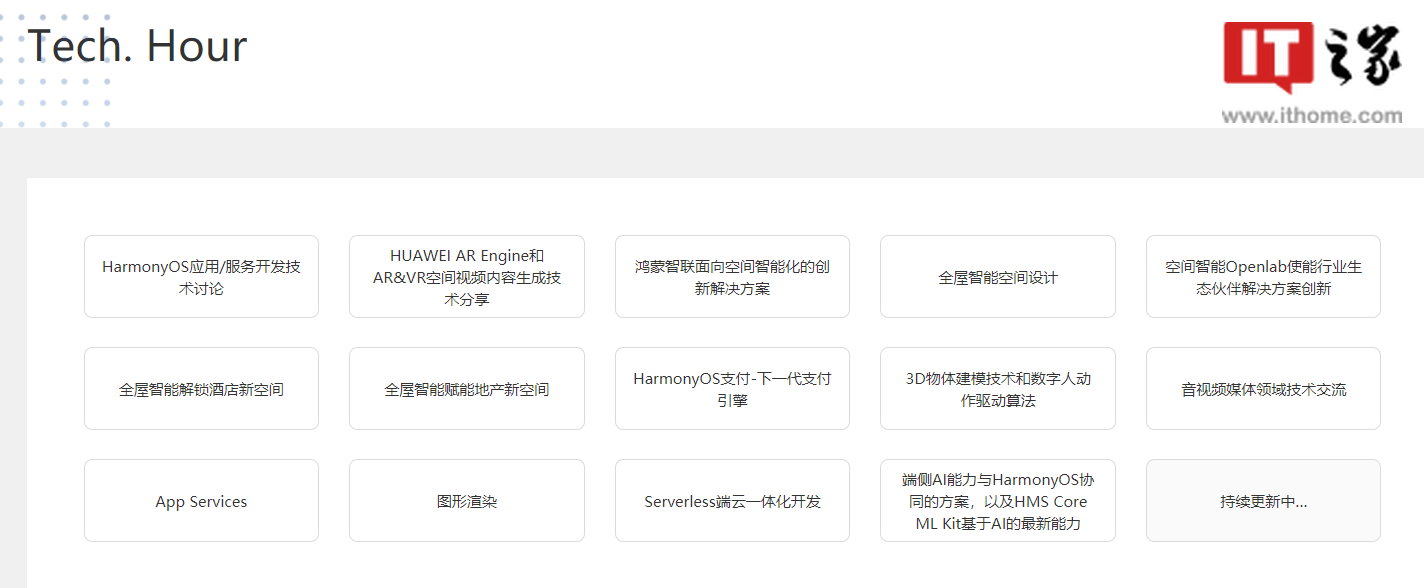1424x588 pixels.
Task: Click the 持续更新中... card
Action: point(1263,501)
